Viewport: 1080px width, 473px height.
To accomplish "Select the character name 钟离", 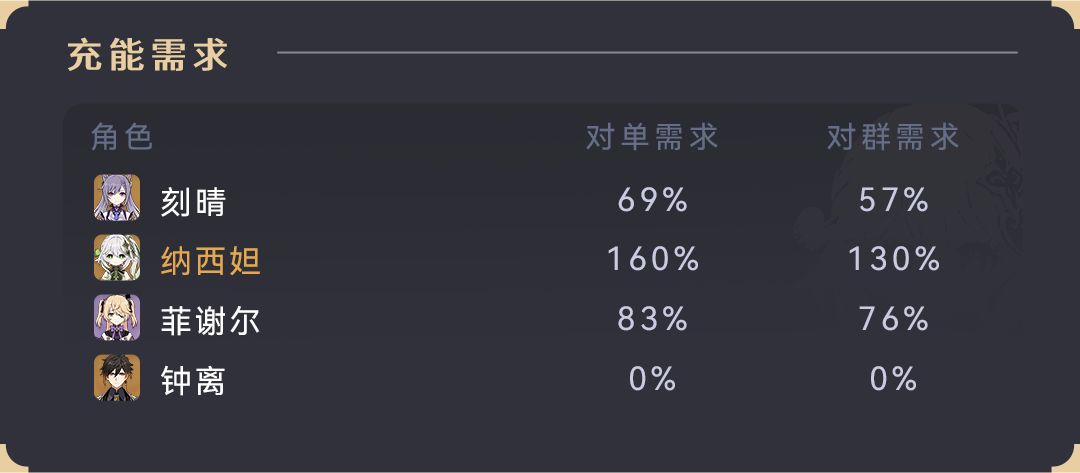I will (193, 380).
